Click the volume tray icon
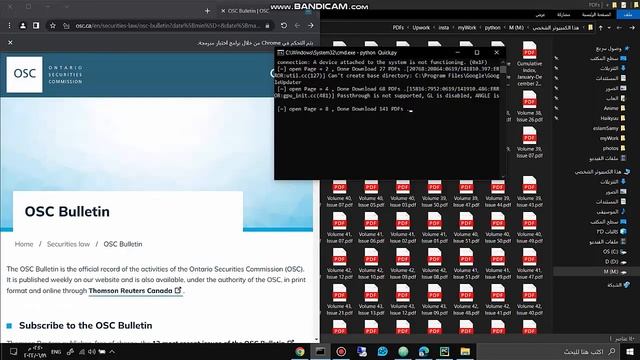This screenshot has width=640, height=360. 91,351
